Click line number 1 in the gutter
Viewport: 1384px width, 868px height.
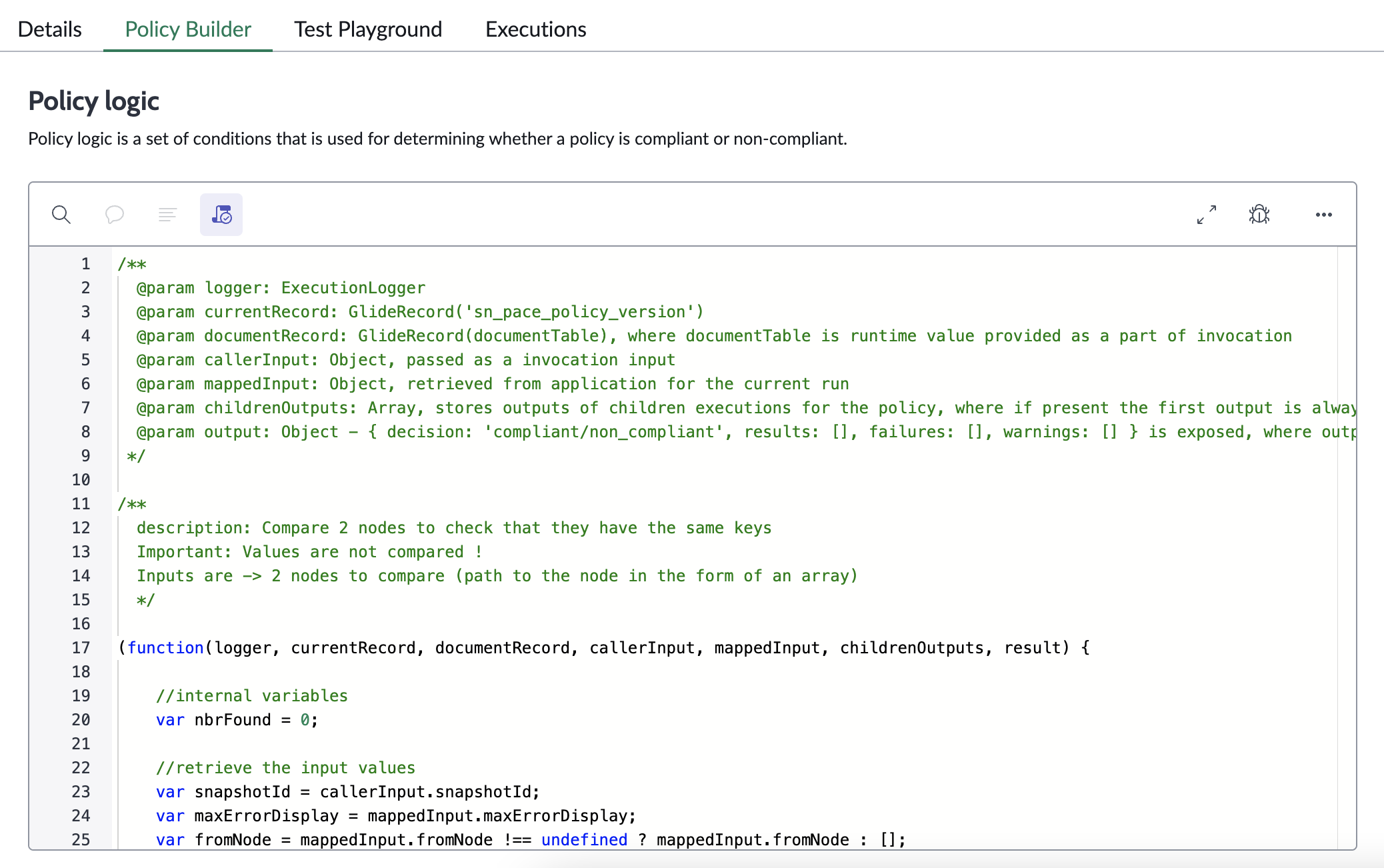coord(85,264)
